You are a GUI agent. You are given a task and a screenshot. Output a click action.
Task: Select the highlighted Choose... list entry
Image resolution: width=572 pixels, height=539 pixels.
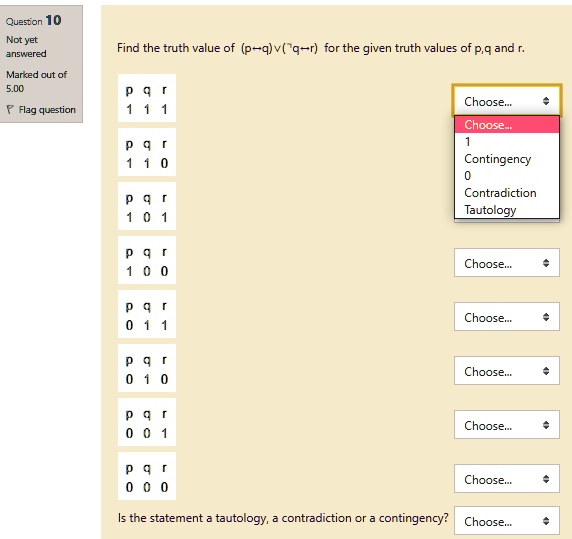(506, 125)
